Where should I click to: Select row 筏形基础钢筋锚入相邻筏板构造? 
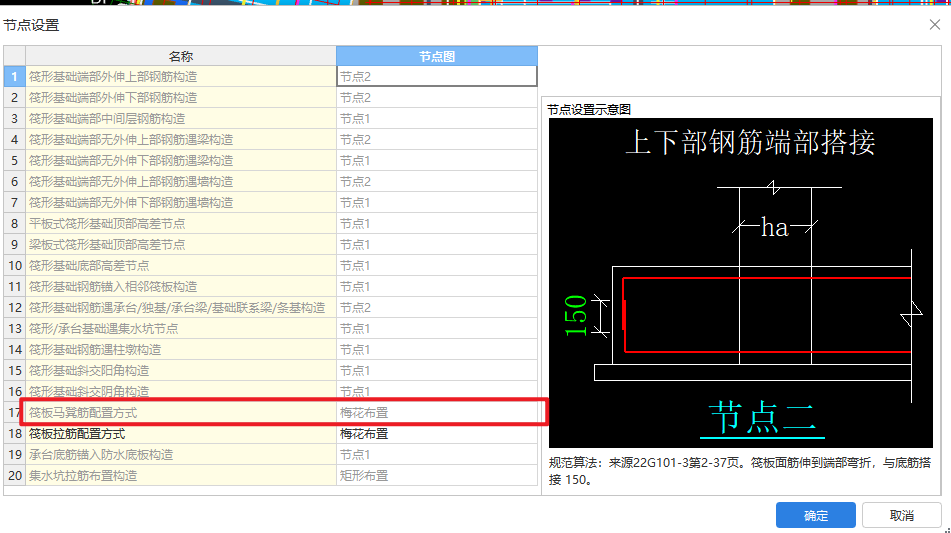coord(181,287)
